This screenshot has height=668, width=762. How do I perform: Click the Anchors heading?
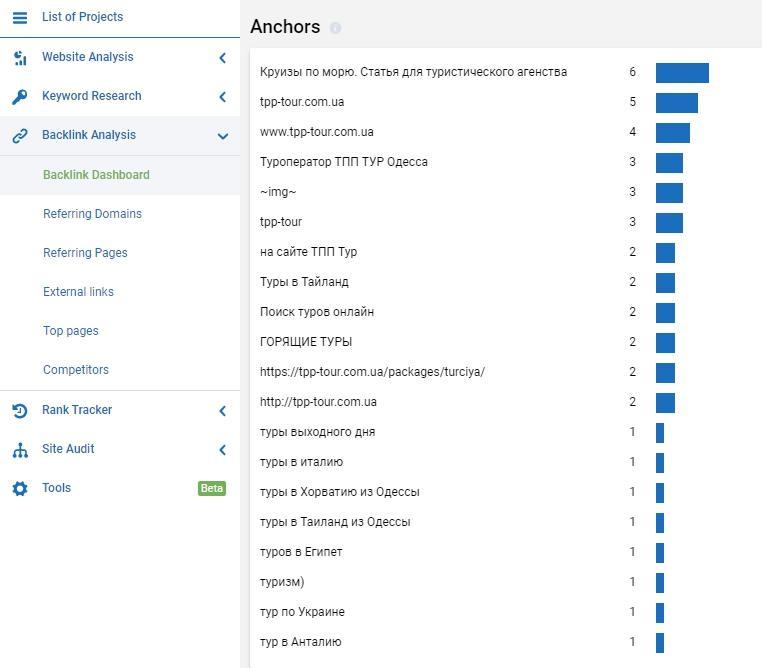(x=285, y=27)
